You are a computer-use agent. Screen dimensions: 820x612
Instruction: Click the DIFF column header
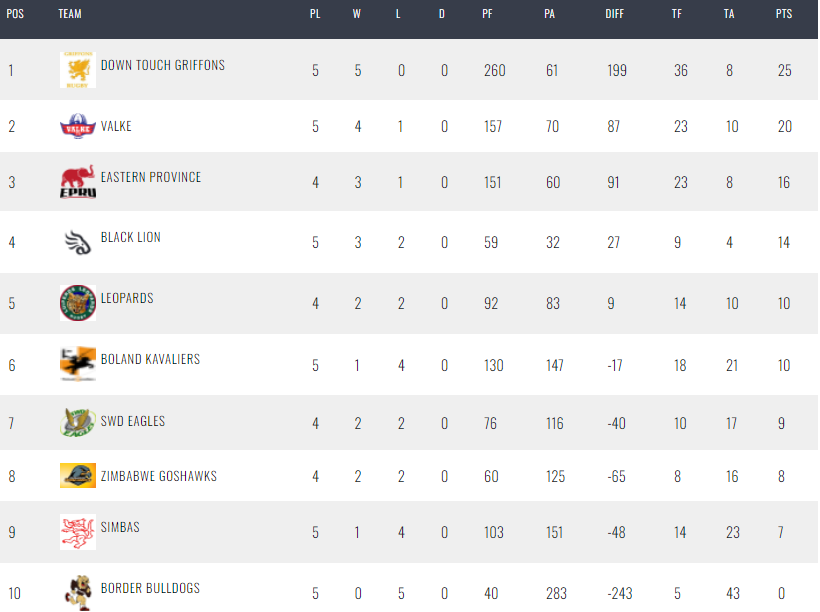(x=615, y=14)
